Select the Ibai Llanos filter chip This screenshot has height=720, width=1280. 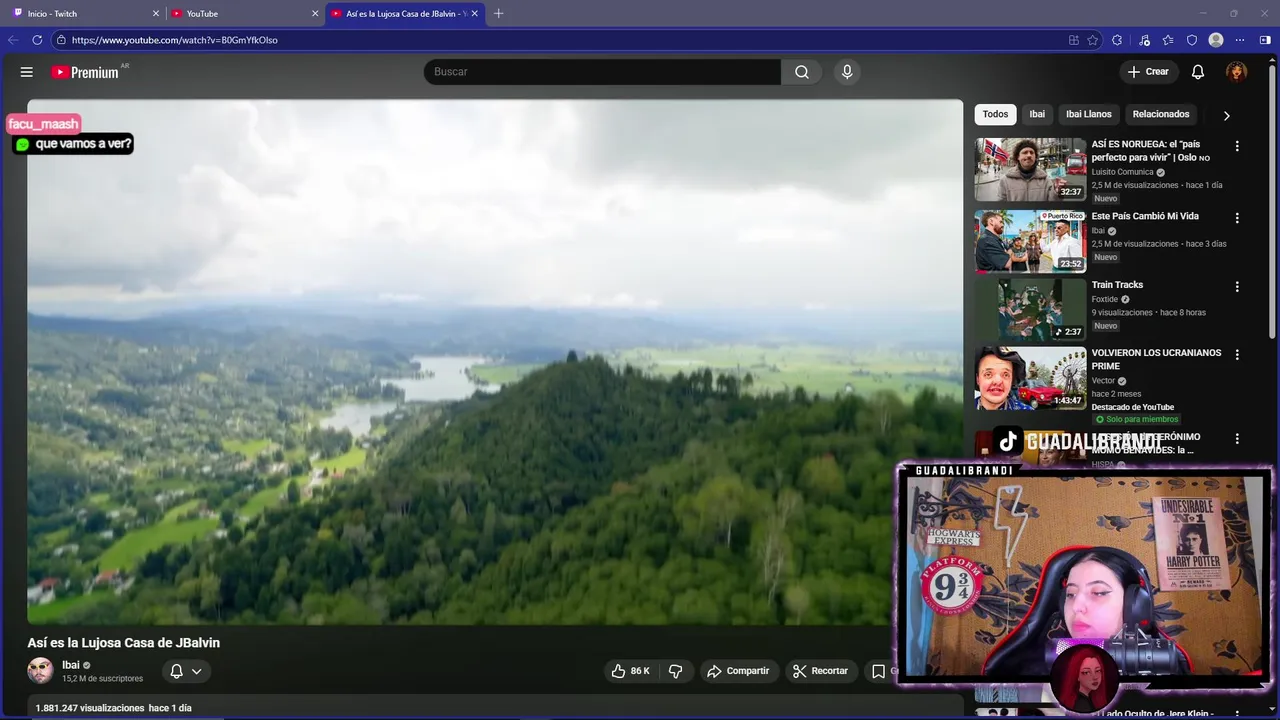[1088, 114]
